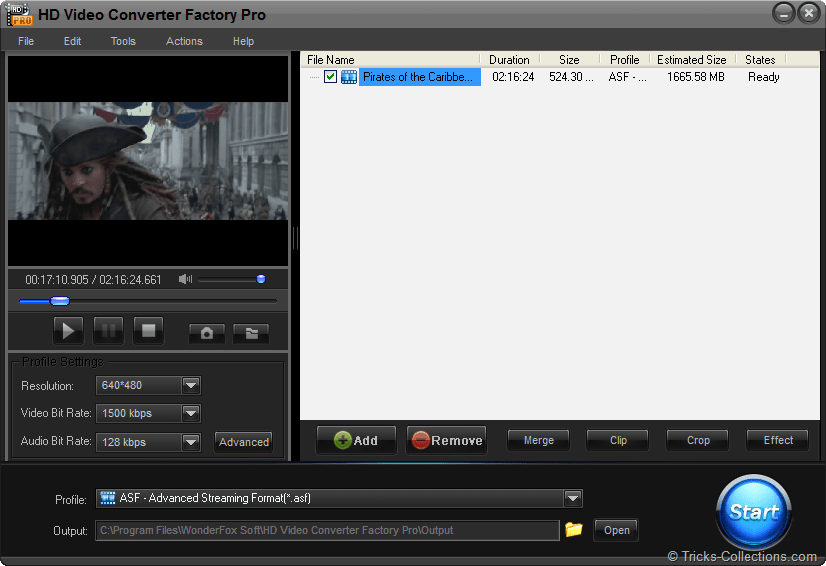Screen dimensions: 826x566
Task: Click the 1665.58 MB estimated size cell
Action: pos(696,77)
